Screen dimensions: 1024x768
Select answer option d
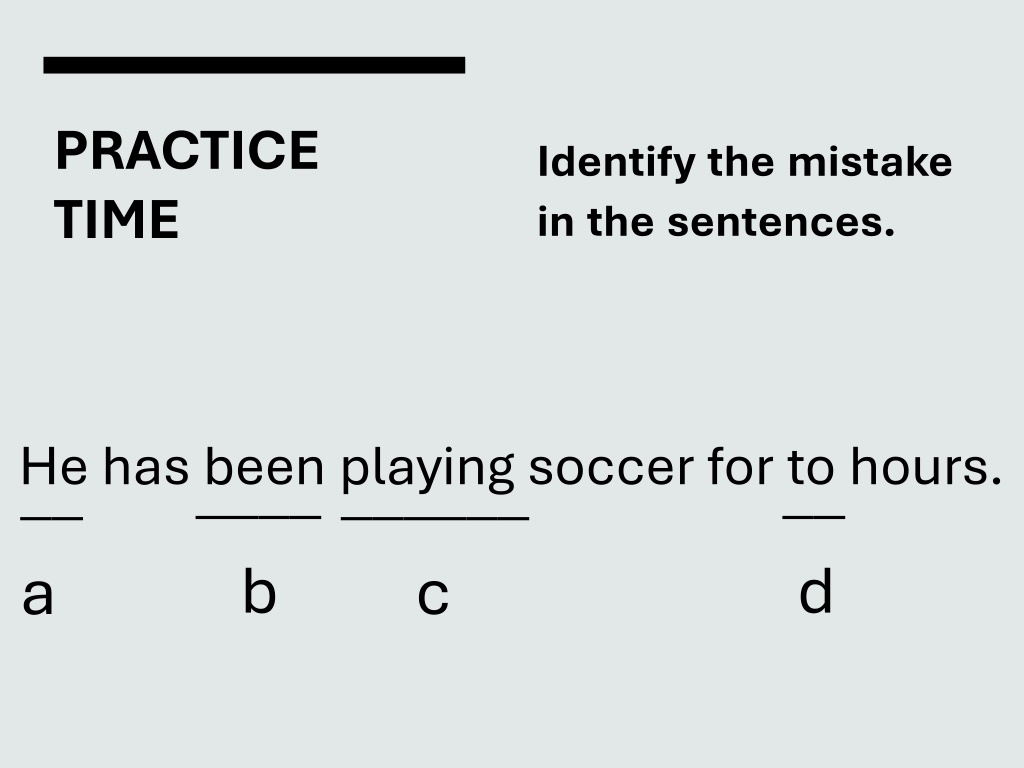click(x=815, y=590)
